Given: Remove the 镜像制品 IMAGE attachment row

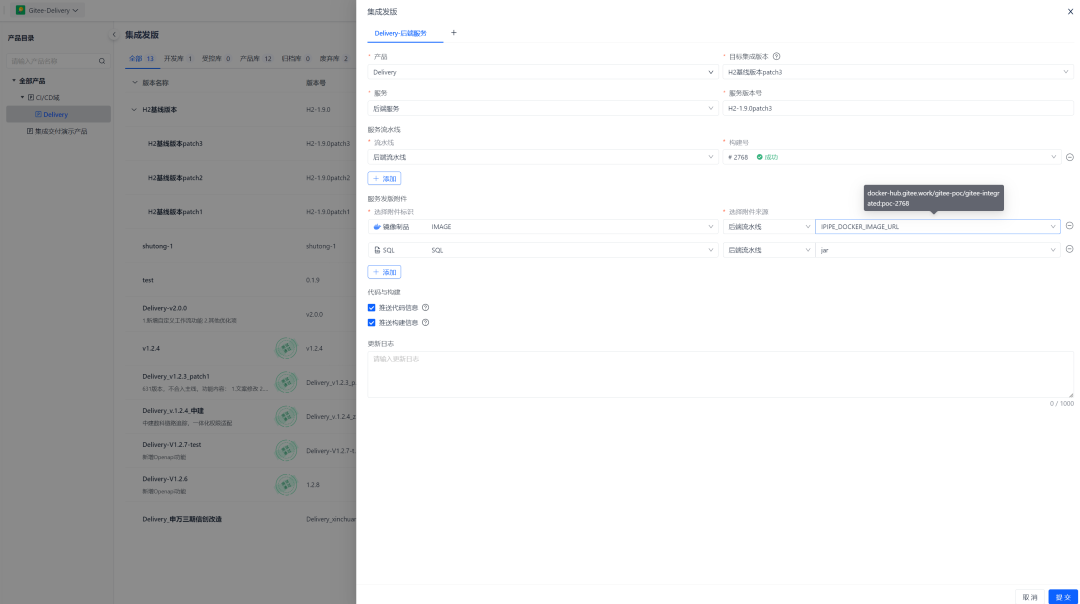Looking at the screenshot, I should 1069,226.
